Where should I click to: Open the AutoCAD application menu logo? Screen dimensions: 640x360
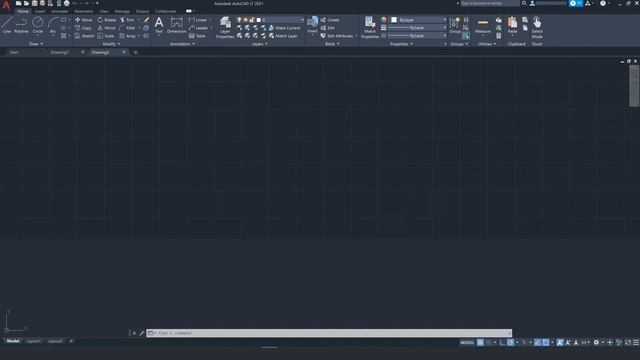click(x=6, y=5)
